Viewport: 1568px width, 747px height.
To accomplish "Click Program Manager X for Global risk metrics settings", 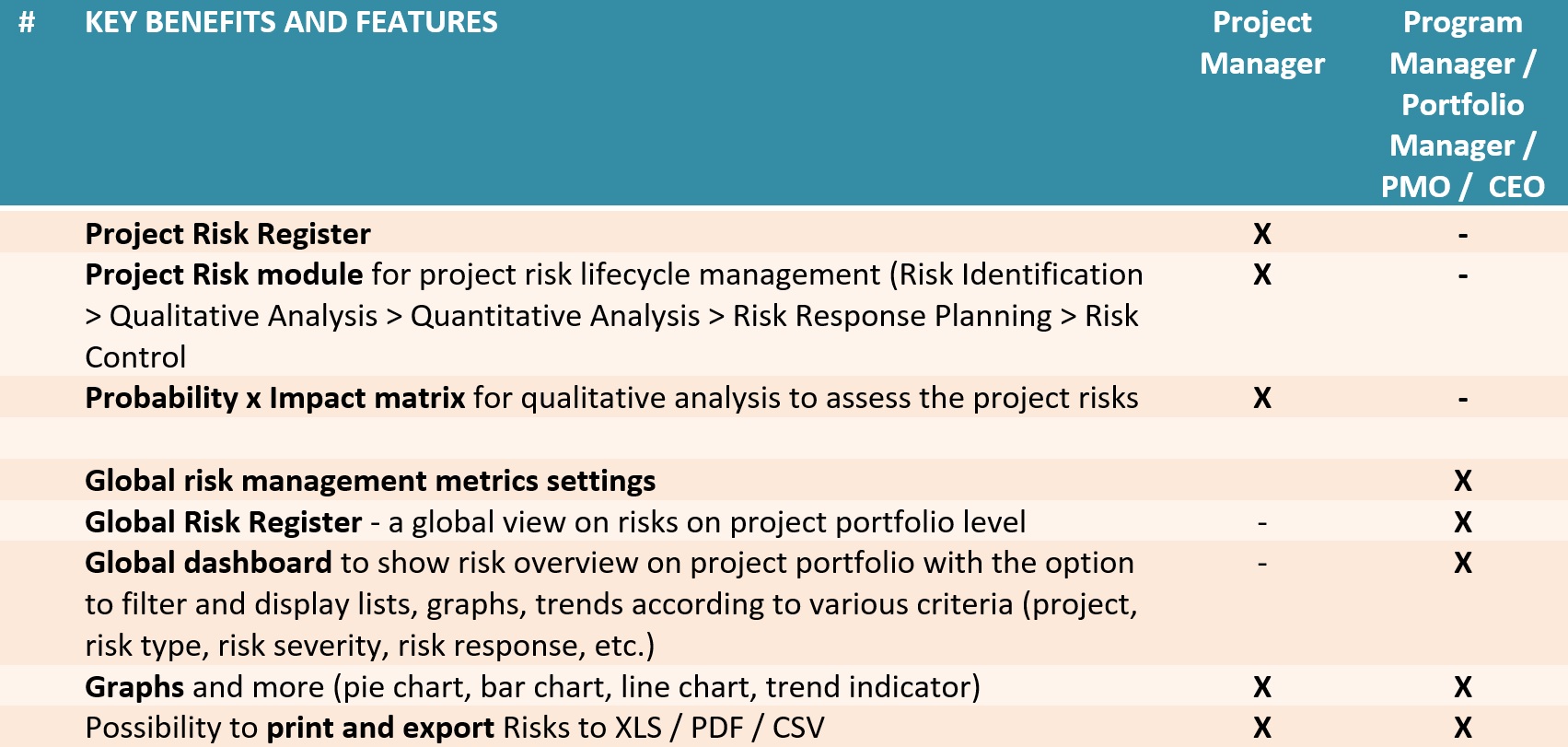I will [x=1462, y=481].
